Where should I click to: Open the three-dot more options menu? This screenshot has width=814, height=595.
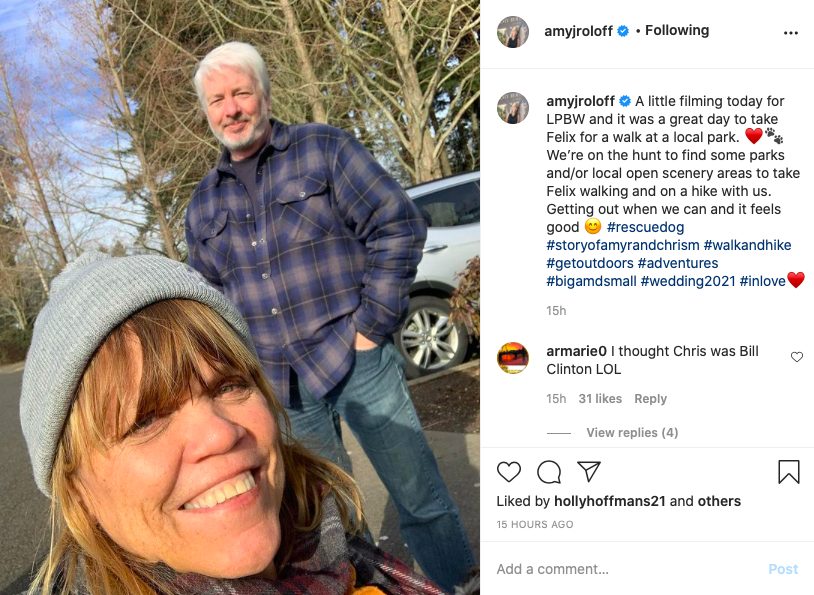tap(791, 32)
